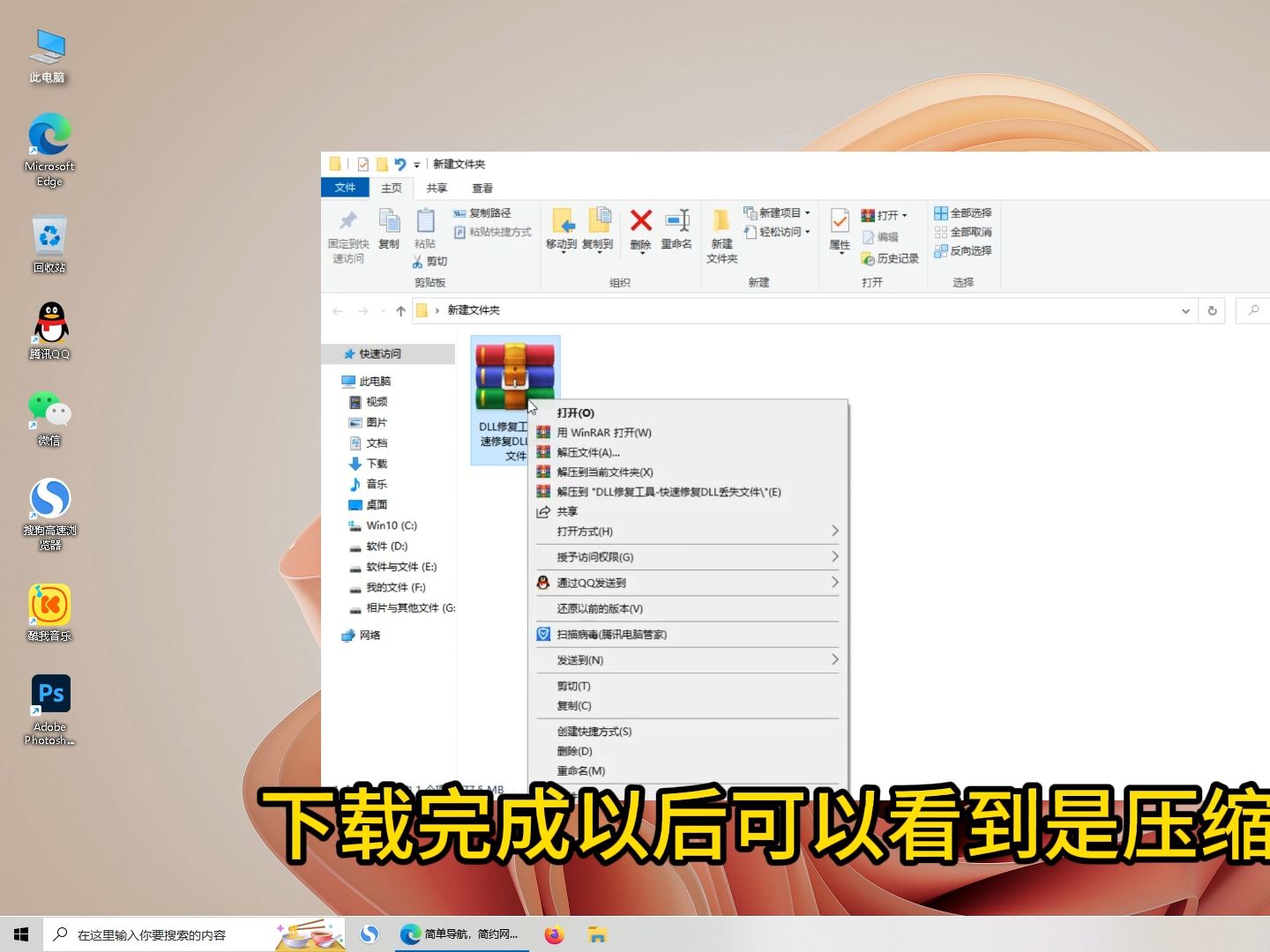
Task: Open the 新建项目 dropdown
Action: point(777,213)
